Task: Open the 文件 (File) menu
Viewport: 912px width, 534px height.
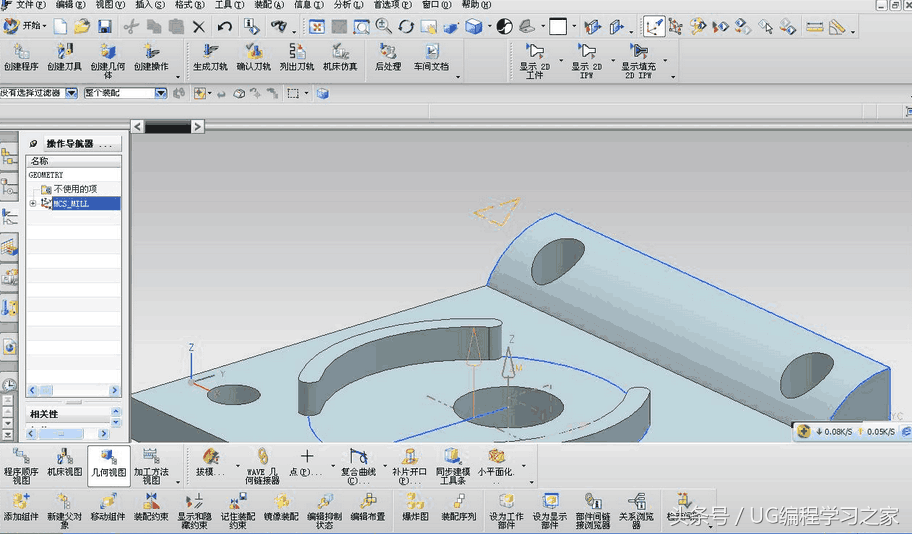Action: 30,5
